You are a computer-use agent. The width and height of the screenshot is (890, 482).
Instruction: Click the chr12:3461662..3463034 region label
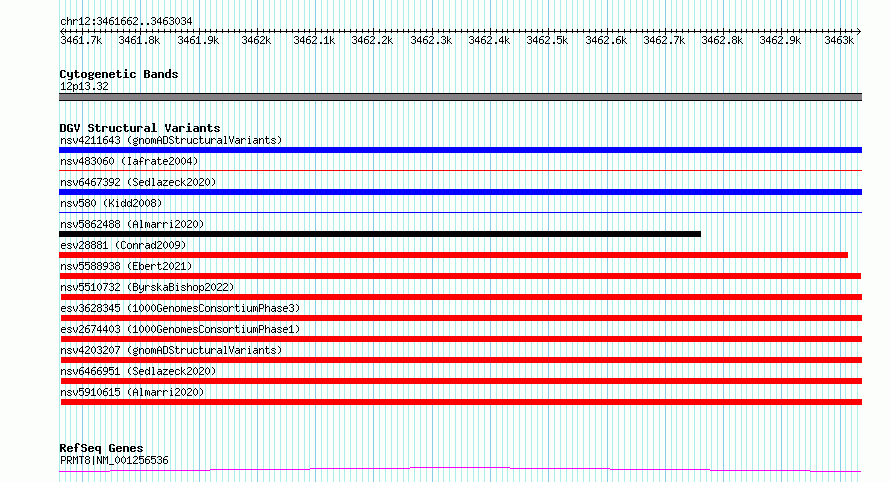126,22
